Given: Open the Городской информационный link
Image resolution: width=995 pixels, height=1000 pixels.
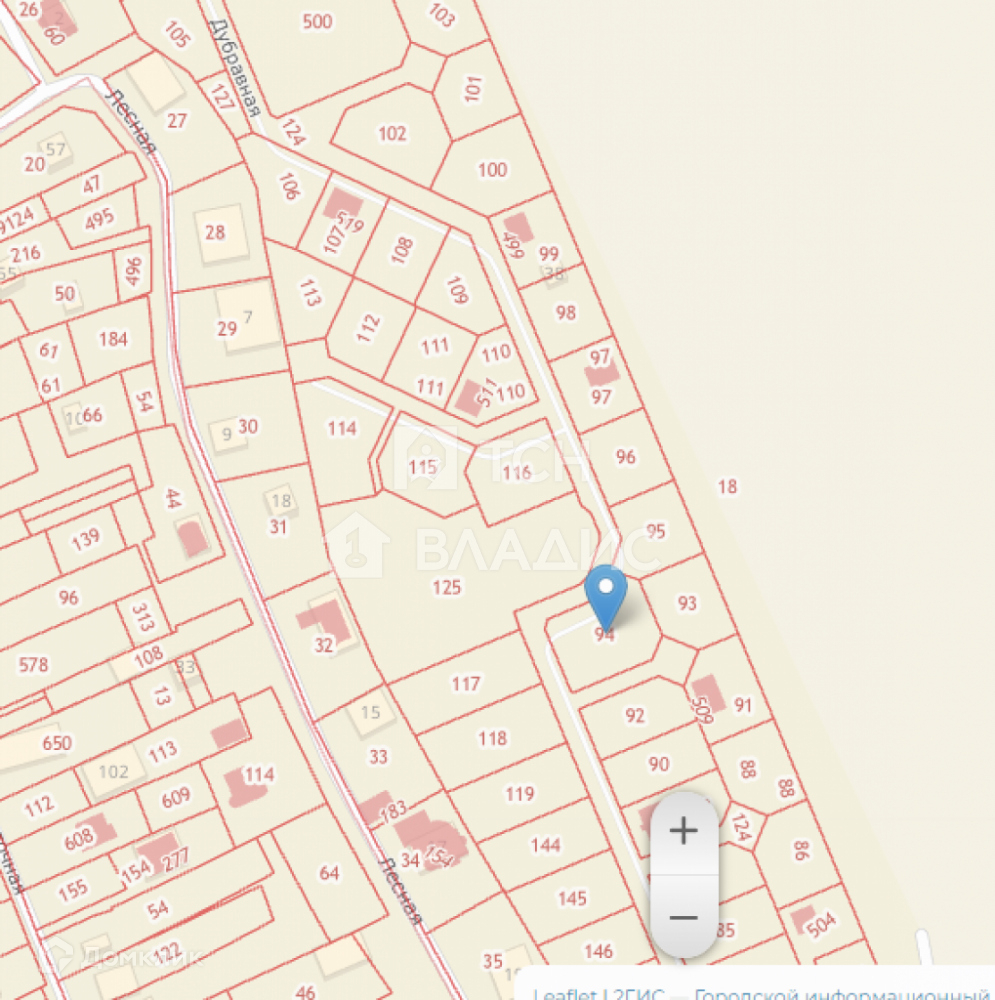Looking at the screenshot, I should tap(843, 993).
